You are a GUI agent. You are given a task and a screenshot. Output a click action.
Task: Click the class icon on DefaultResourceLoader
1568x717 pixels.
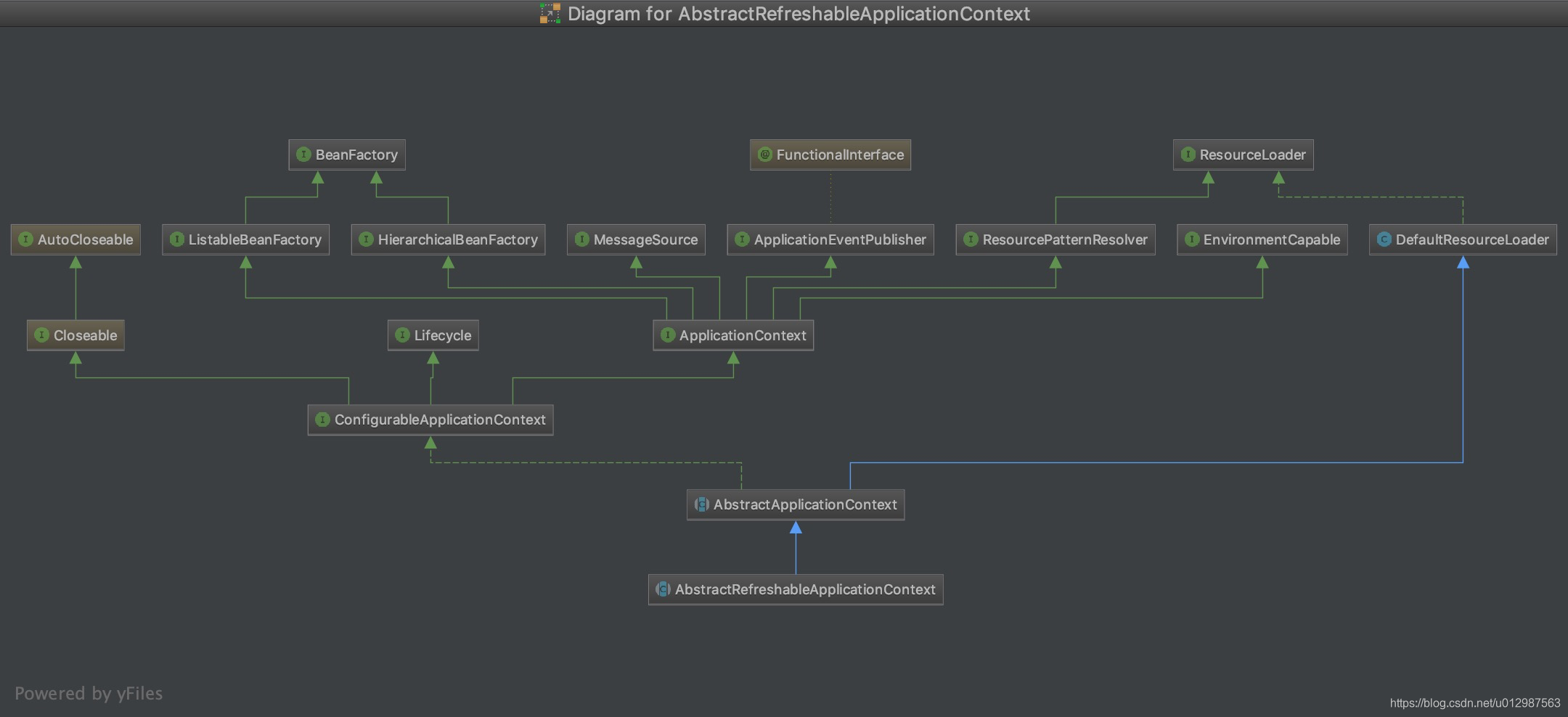coord(1384,239)
